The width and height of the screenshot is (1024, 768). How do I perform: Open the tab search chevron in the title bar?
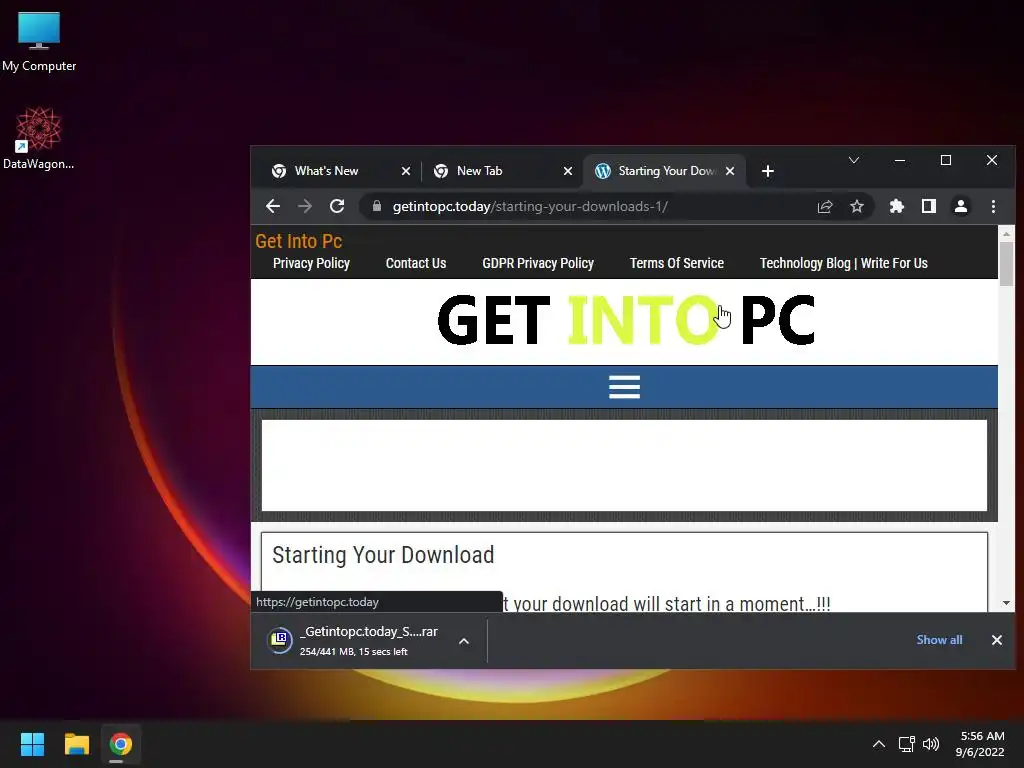[854, 160]
